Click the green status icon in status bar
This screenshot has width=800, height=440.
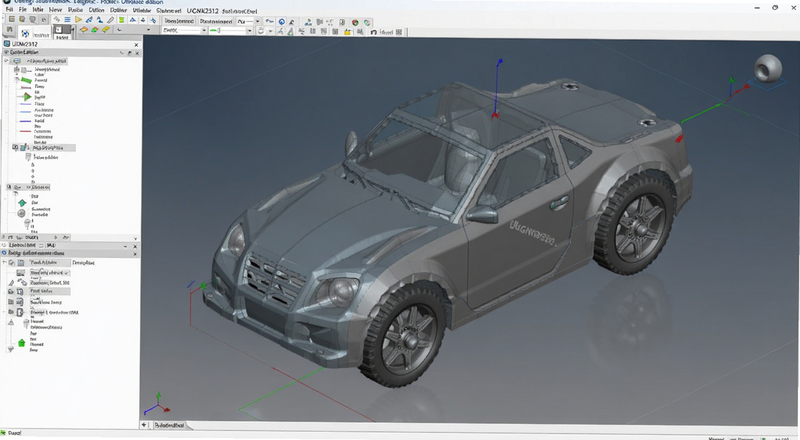point(4,433)
